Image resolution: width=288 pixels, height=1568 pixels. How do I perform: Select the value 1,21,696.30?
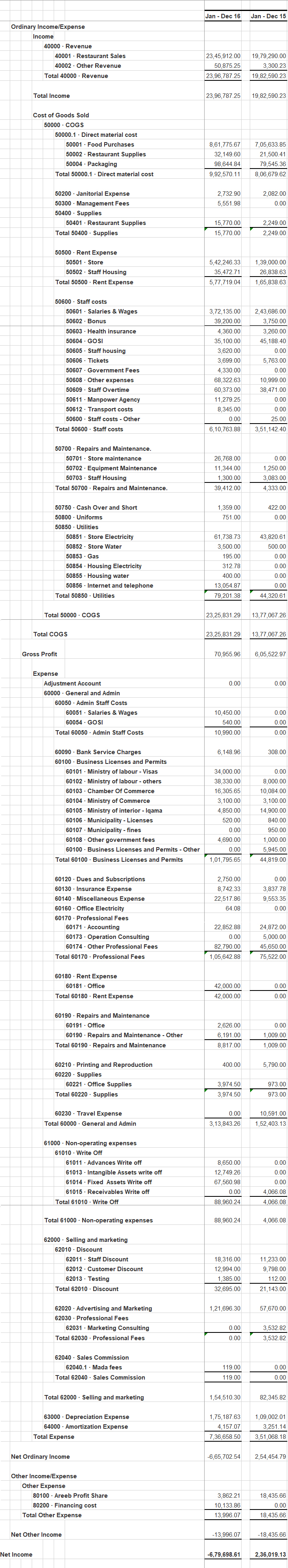click(225, 1308)
